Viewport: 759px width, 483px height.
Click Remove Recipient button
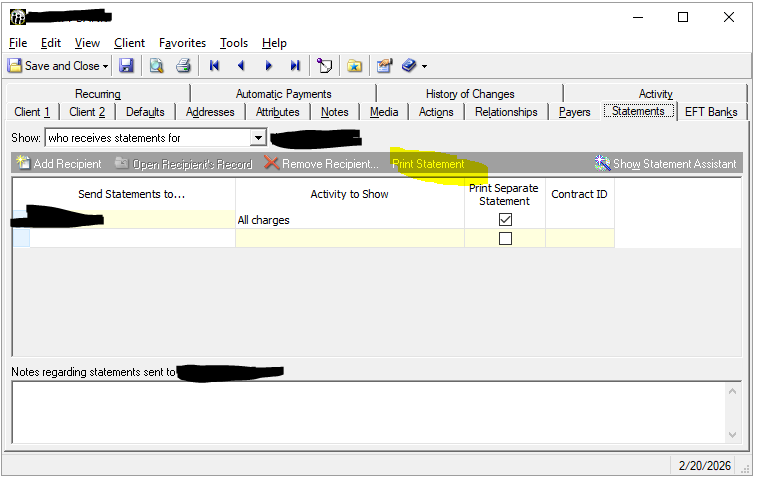[x=321, y=164]
